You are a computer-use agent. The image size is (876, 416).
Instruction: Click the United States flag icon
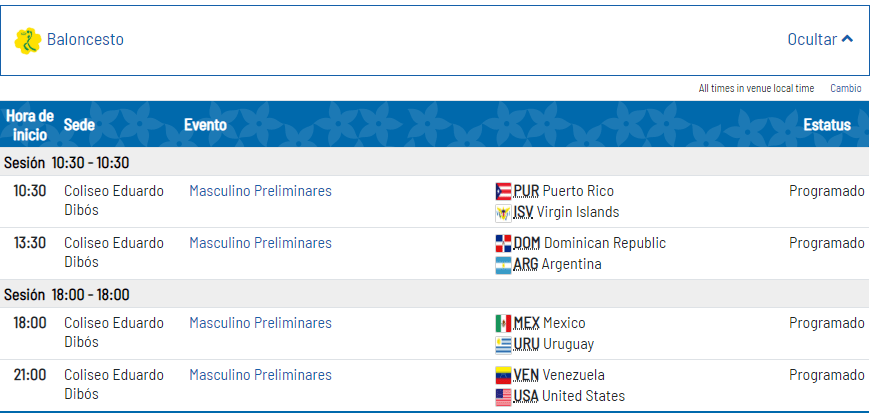coord(503,396)
